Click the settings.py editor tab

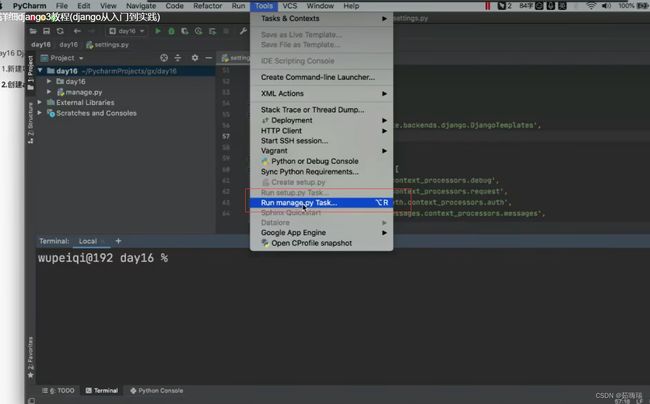[x=235, y=58]
